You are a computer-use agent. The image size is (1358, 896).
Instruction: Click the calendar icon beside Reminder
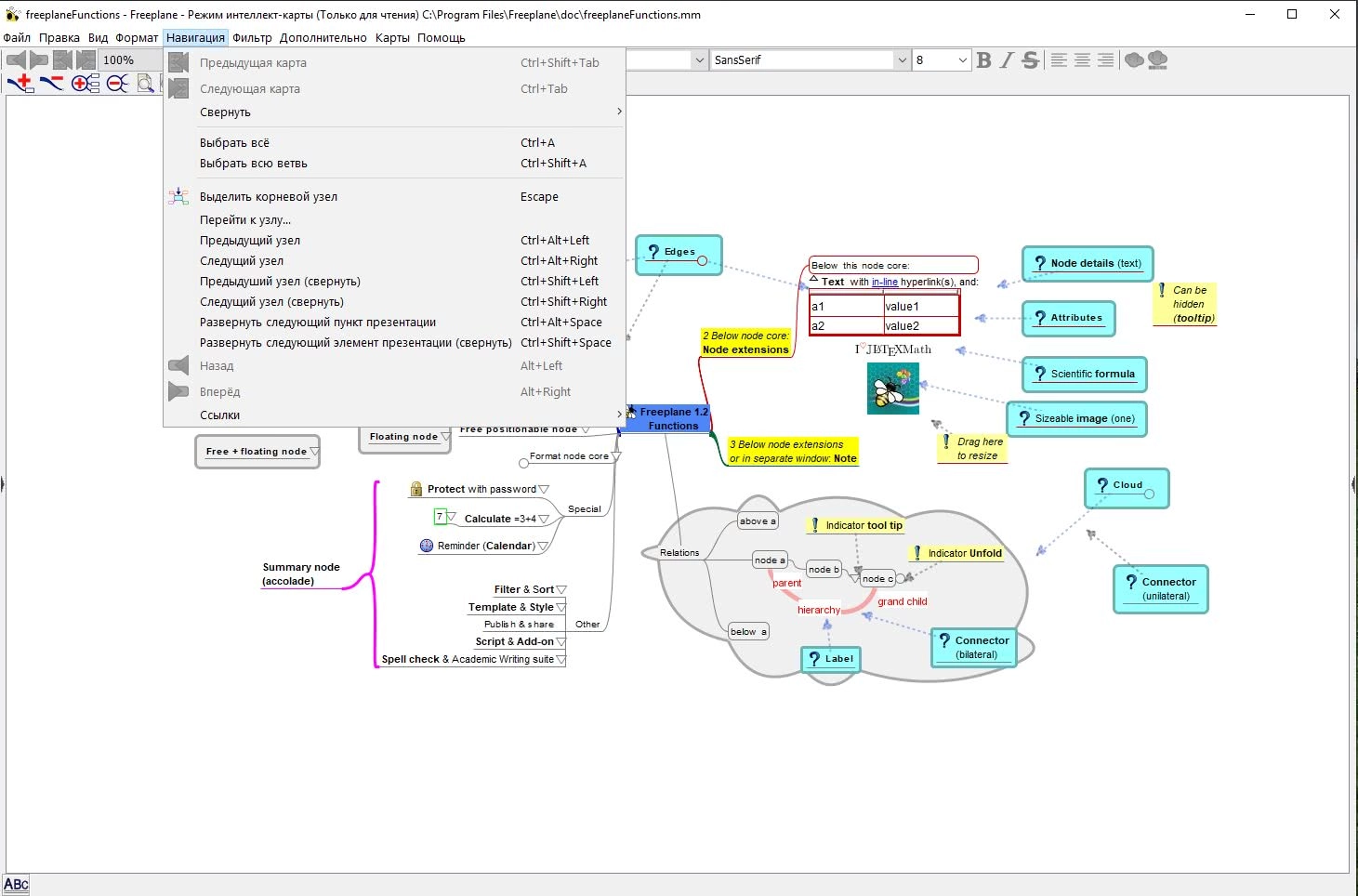click(427, 546)
